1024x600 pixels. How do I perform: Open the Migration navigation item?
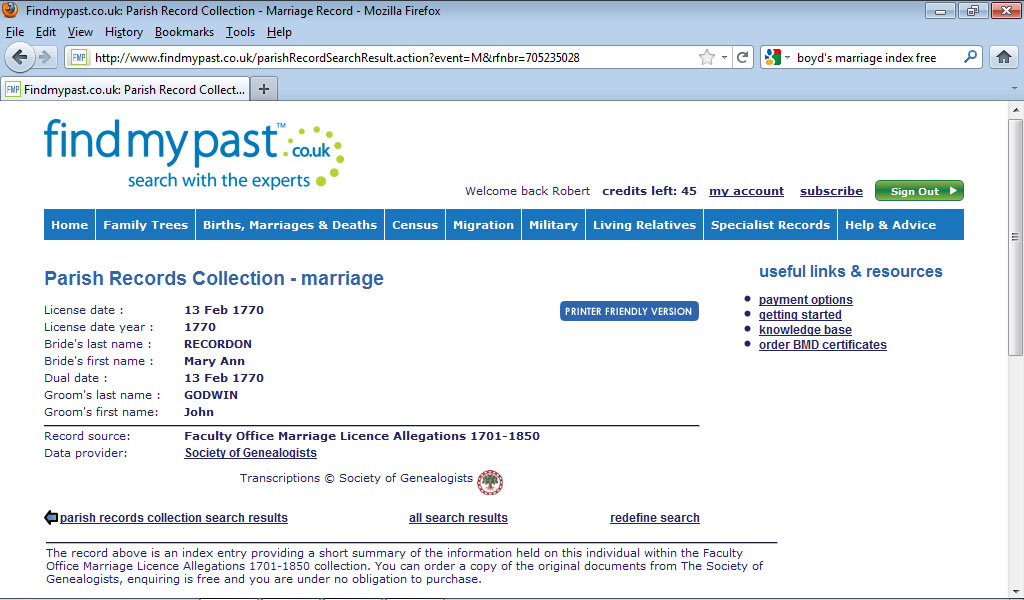[x=483, y=225]
